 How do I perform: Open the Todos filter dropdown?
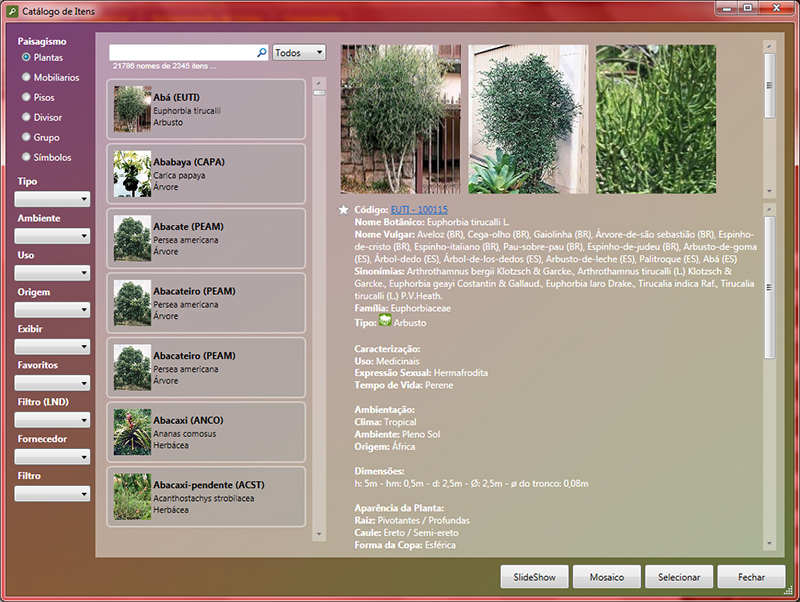point(299,52)
